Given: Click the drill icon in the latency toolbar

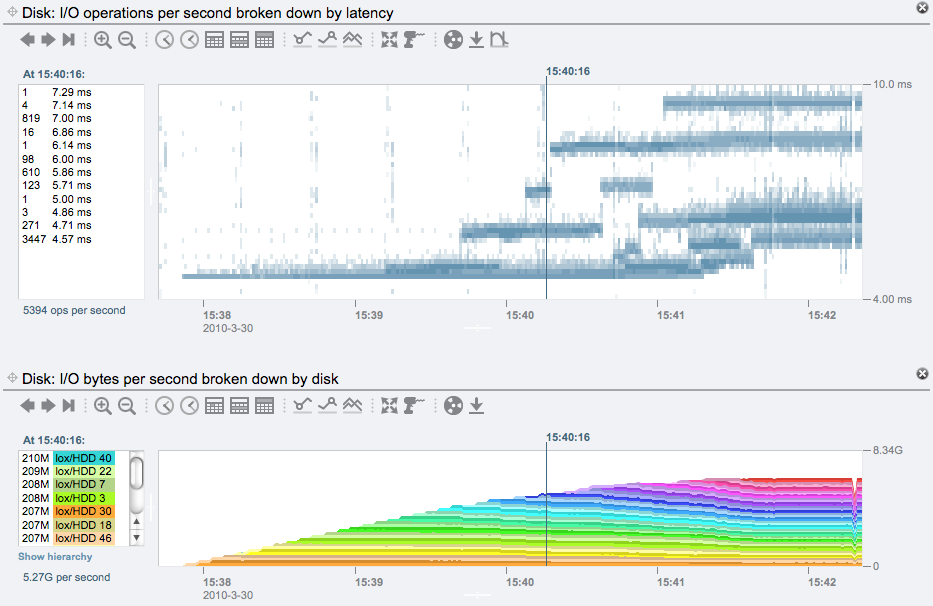Looking at the screenshot, I should (x=415, y=40).
